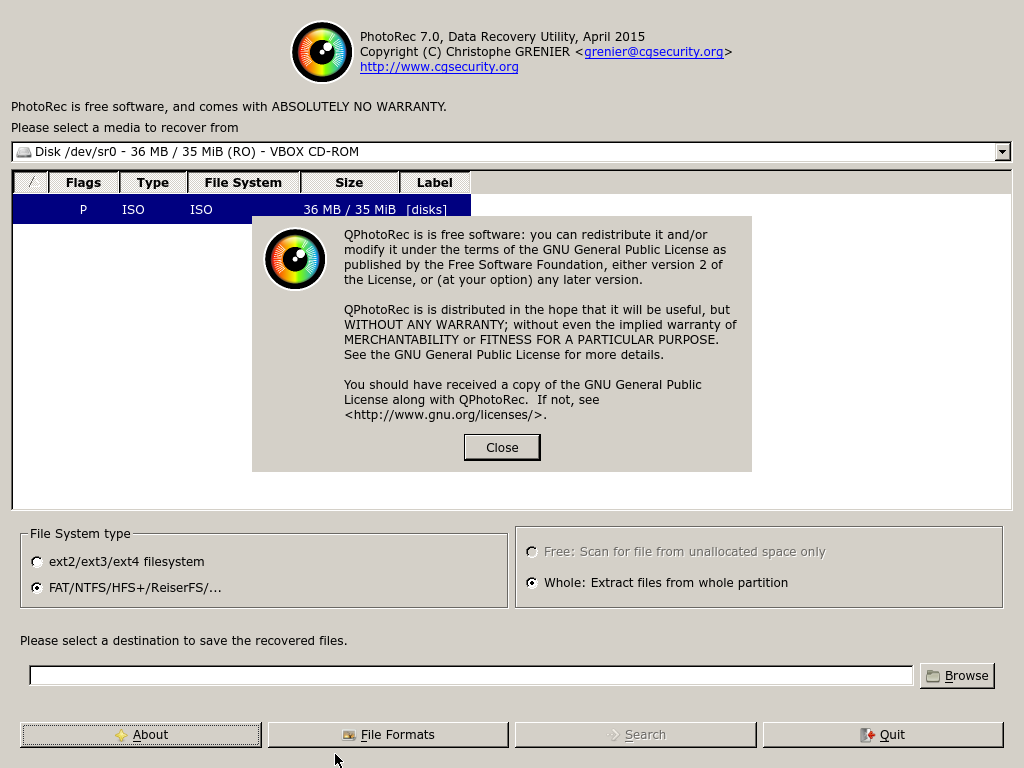This screenshot has width=1024, height=768.
Task: Click the PhotoRec eye logo in header
Action: click(321, 52)
